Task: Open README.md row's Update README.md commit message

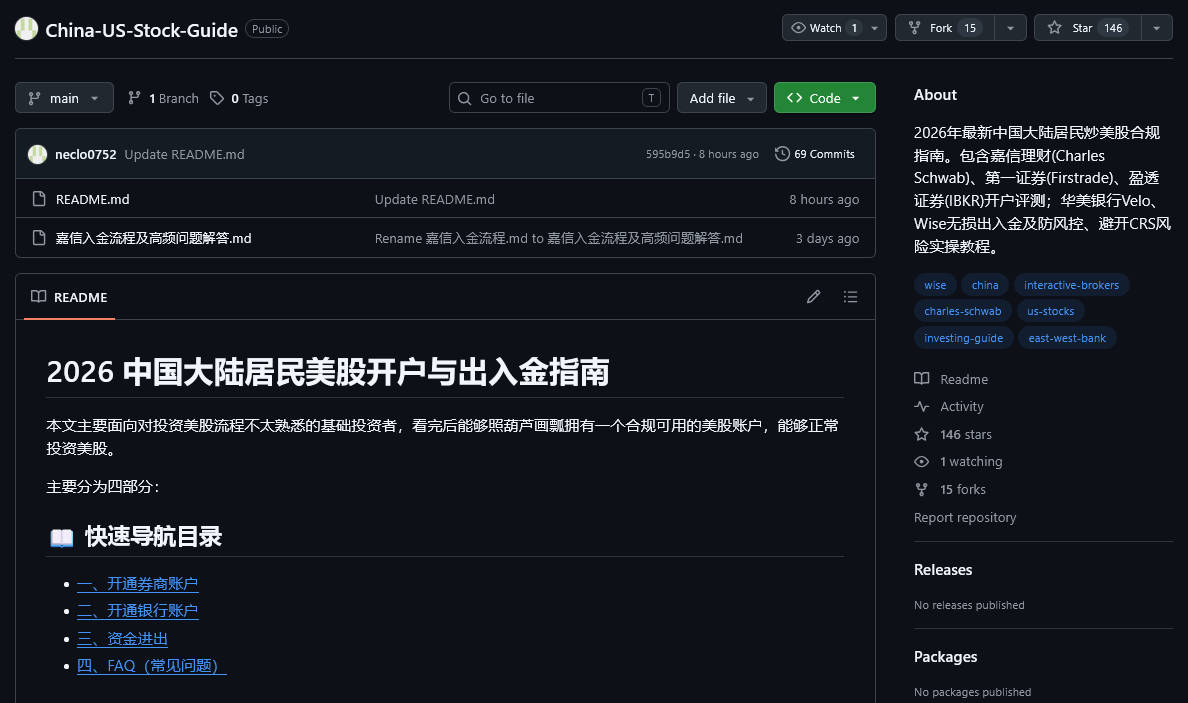Action: (435, 199)
